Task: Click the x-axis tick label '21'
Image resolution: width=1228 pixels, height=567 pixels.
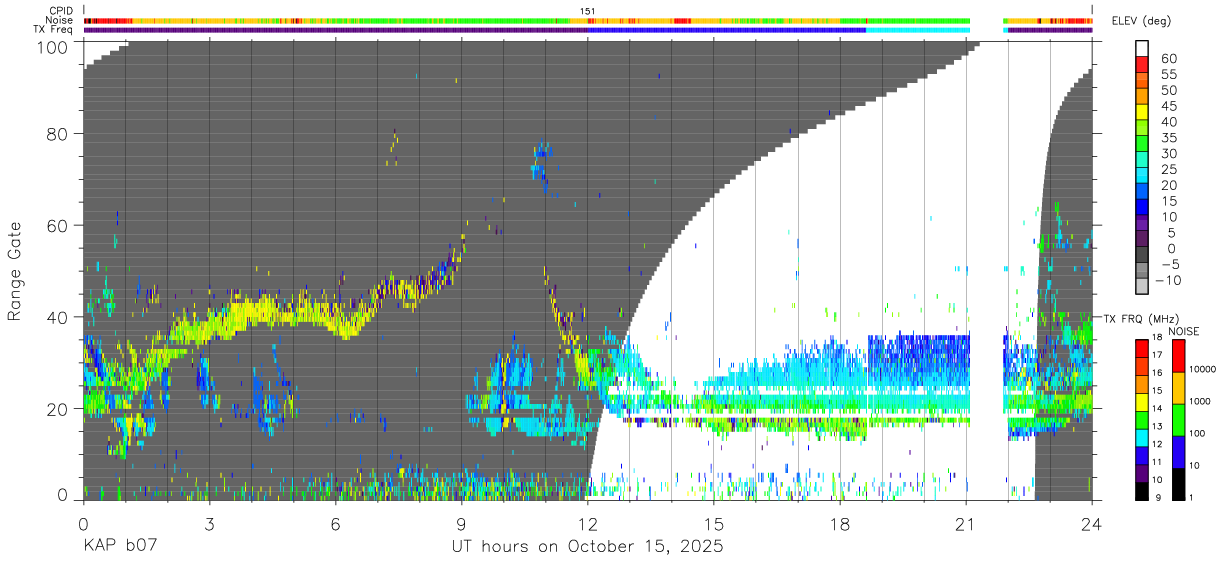Action: pos(966,523)
